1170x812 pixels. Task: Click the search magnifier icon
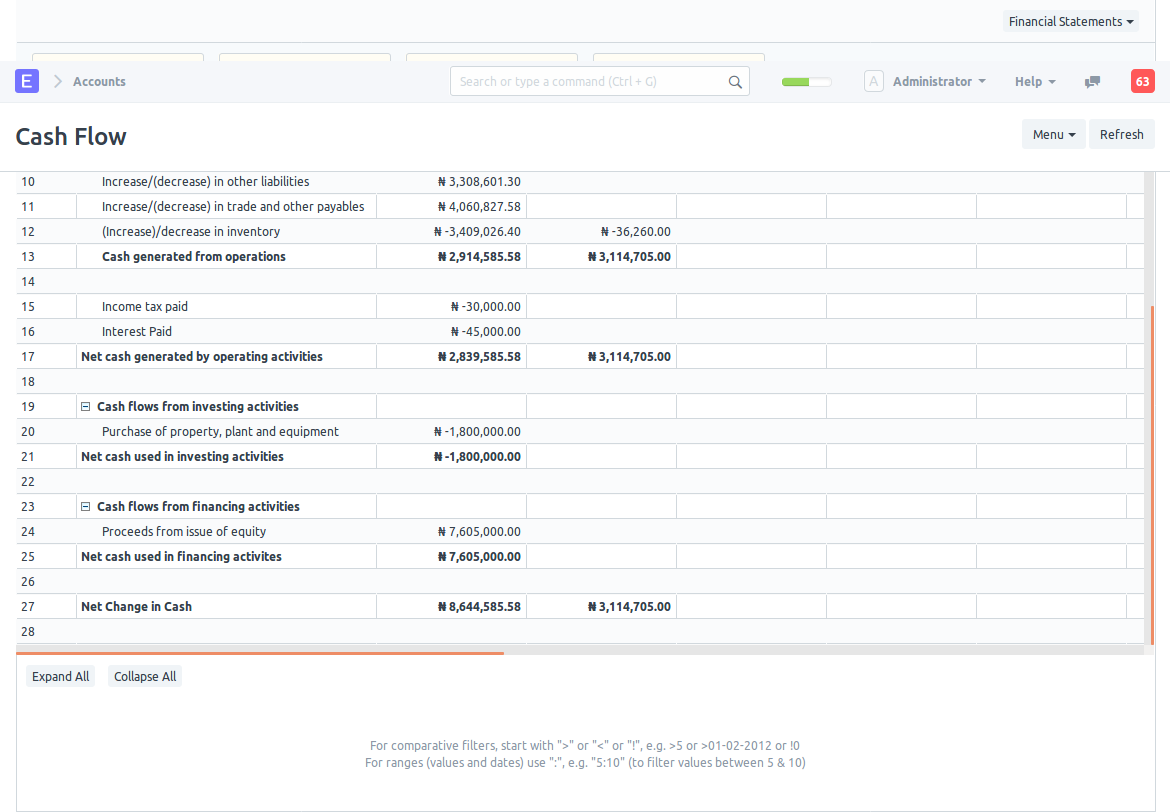[735, 80]
